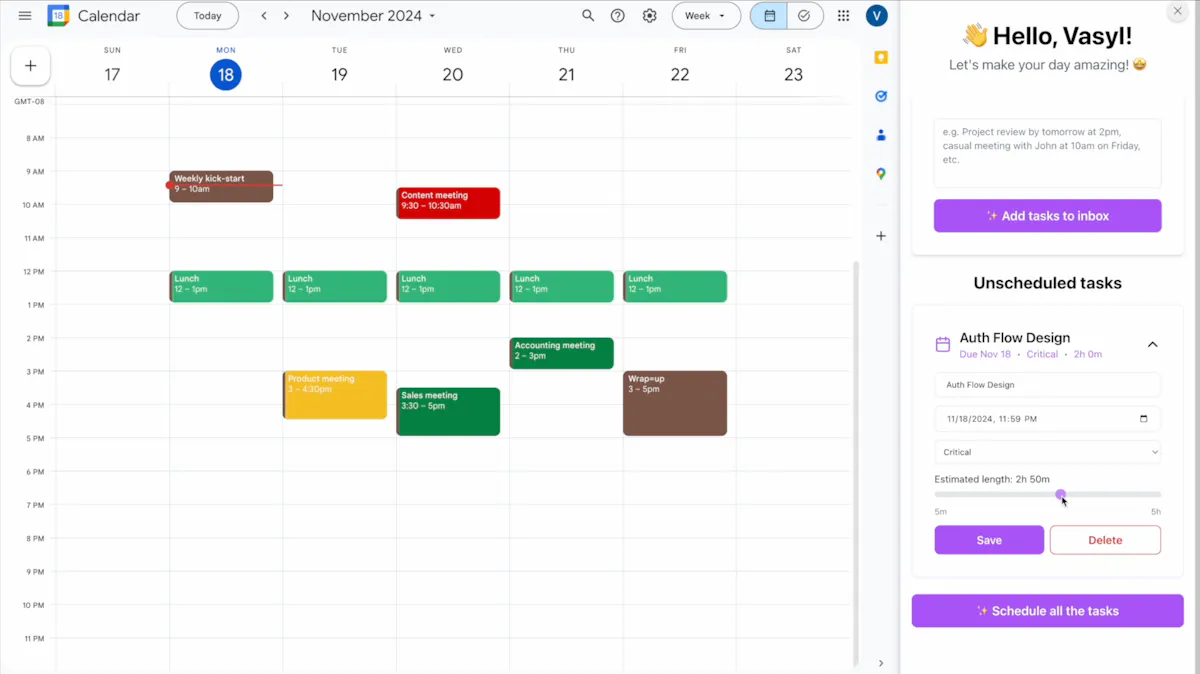Open the Weekly kick-start event
This screenshot has width=1200, height=674.
click(221, 187)
